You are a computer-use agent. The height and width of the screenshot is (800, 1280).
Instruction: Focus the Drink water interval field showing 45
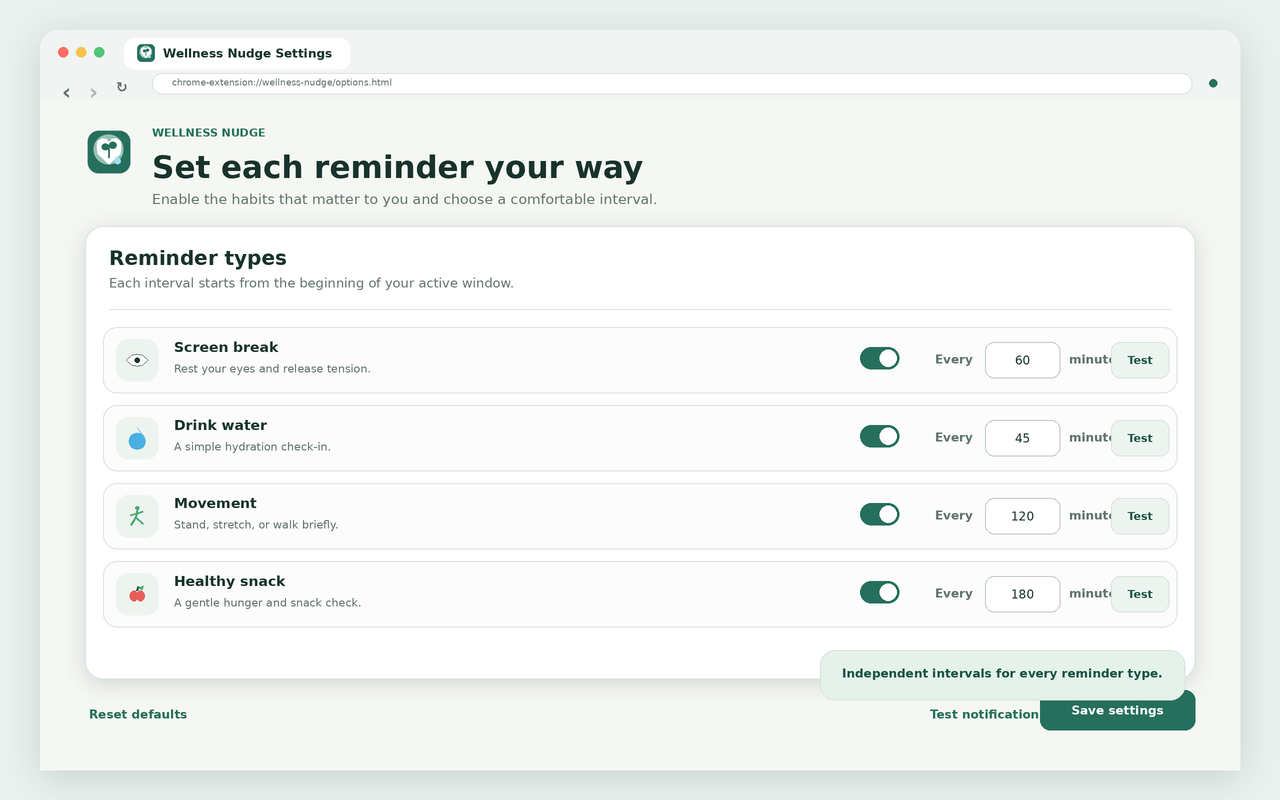[x=1022, y=438]
